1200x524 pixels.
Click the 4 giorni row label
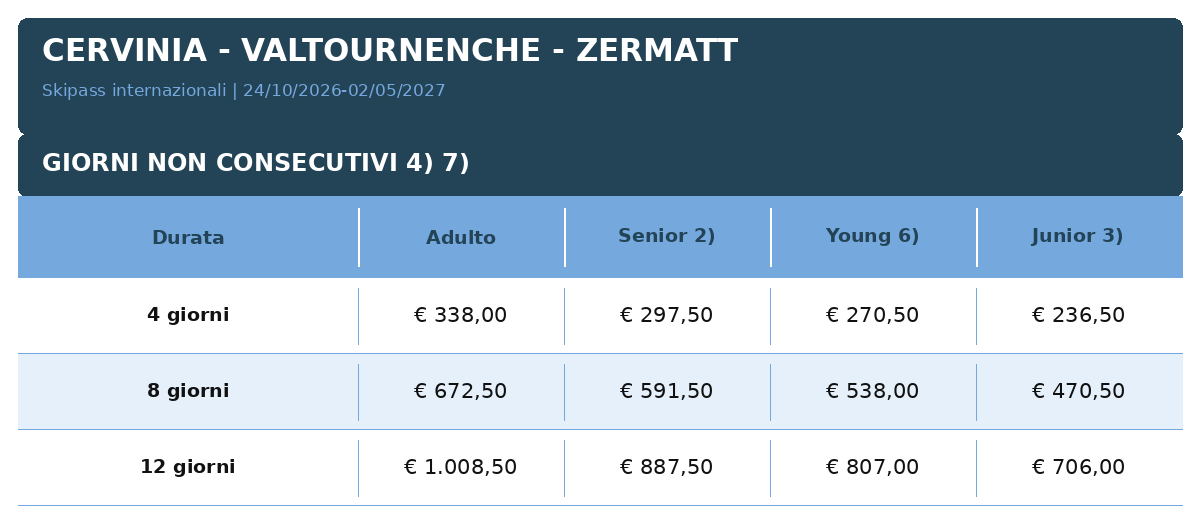pos(188,315)
